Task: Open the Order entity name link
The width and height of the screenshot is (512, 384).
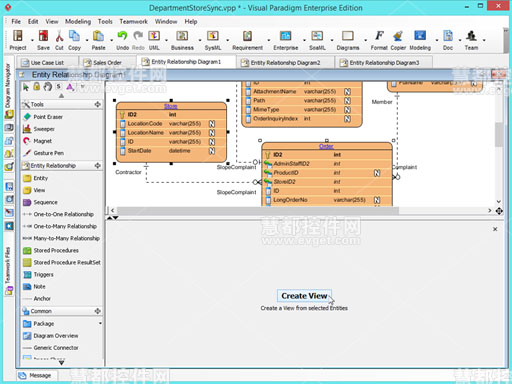Action: (326, 146)
